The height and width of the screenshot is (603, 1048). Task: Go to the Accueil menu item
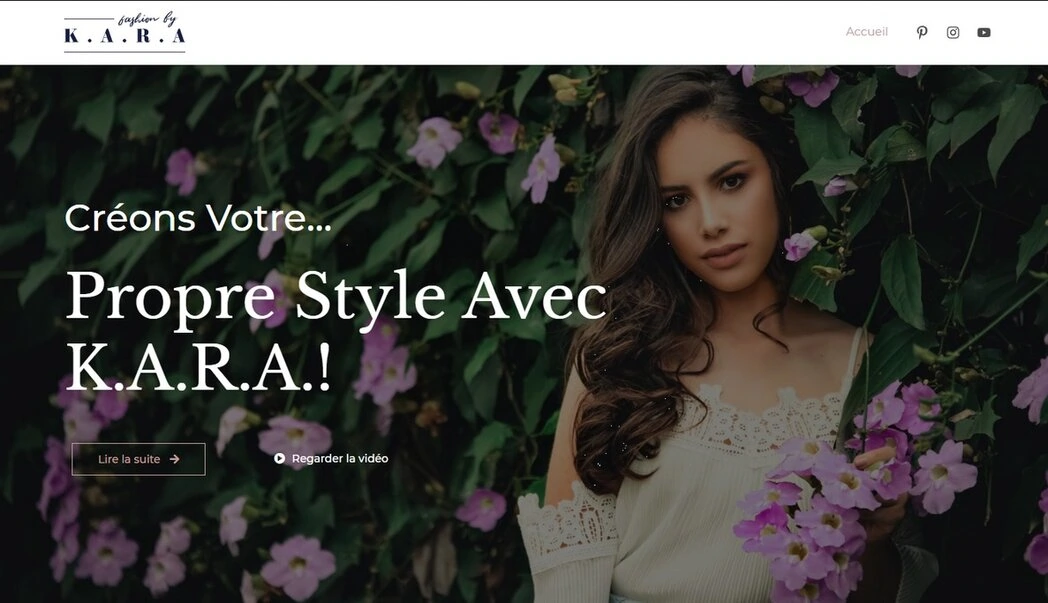point(866,31)
